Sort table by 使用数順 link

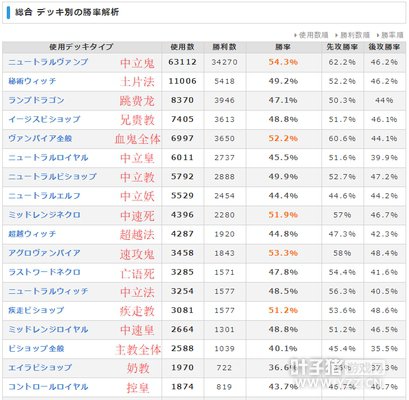313,35
